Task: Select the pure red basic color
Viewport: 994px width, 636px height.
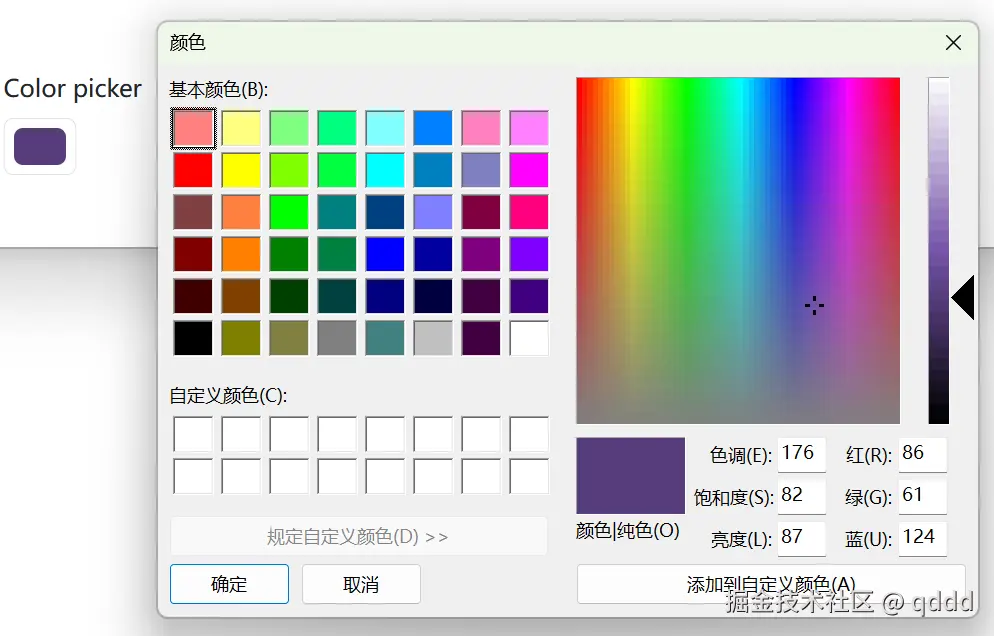Action: pyautogui.click(x=193, y=170)
